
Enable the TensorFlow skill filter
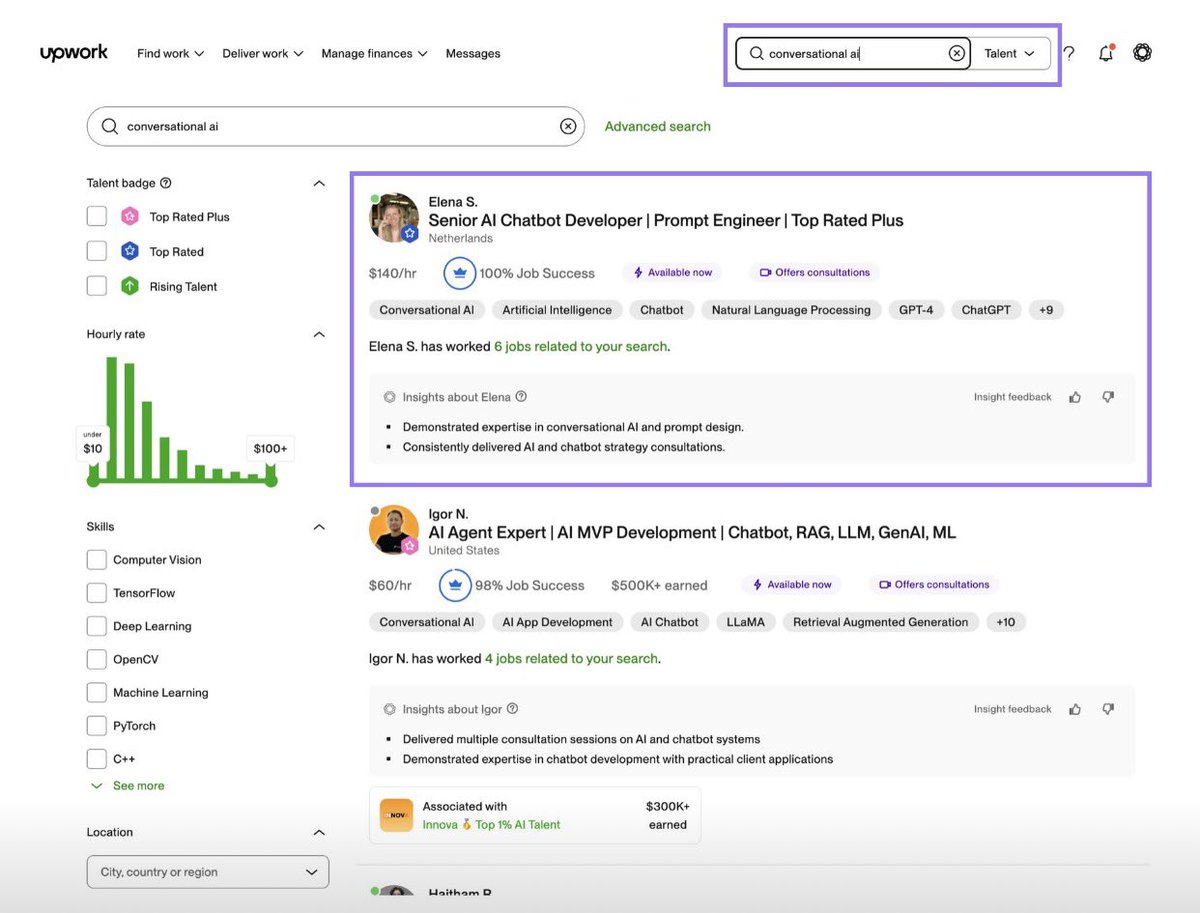coord(97,593)
